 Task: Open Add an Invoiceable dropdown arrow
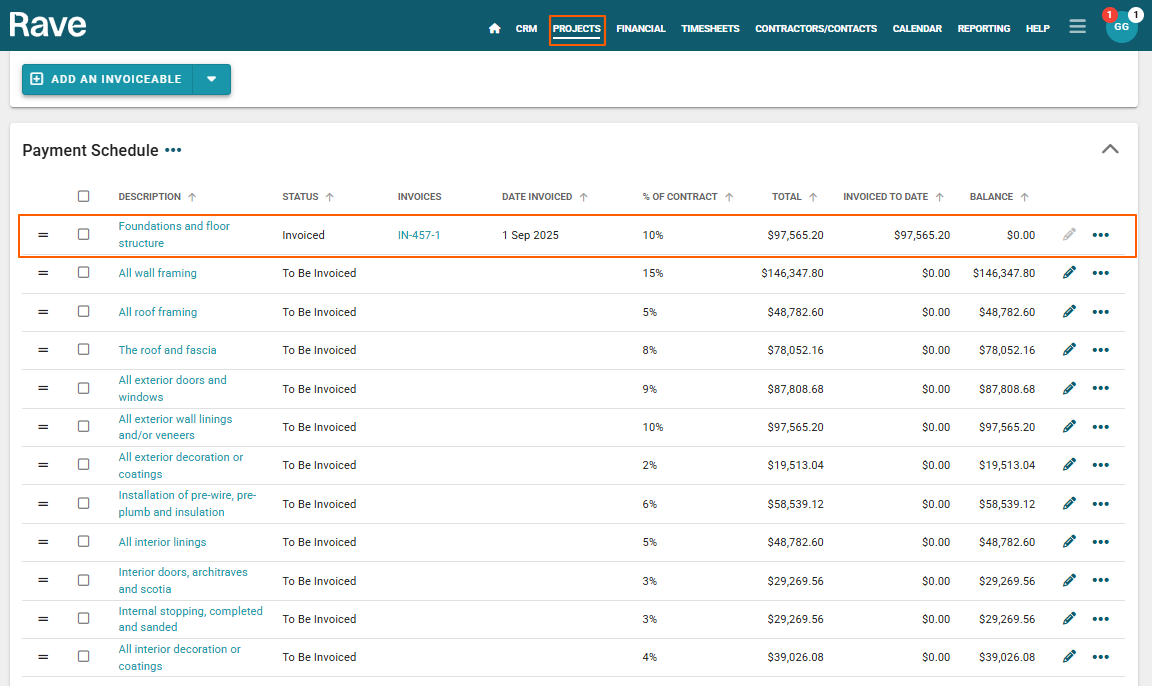(212, 79)
